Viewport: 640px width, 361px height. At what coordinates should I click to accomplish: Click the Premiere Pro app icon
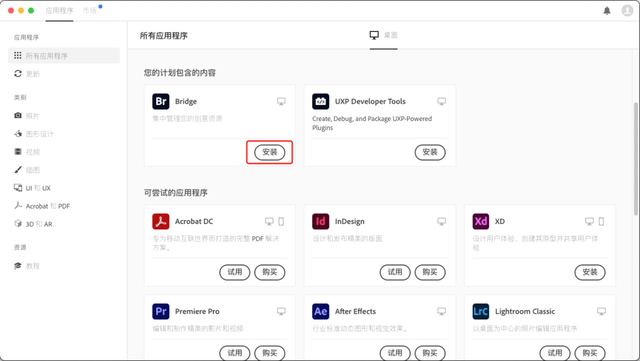161,311
